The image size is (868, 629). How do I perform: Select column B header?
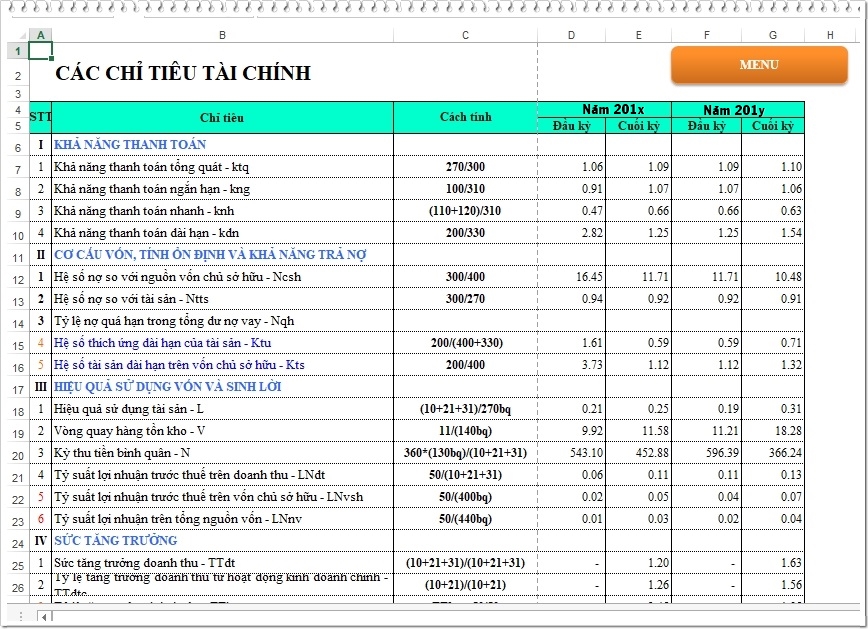pos(223,35)
